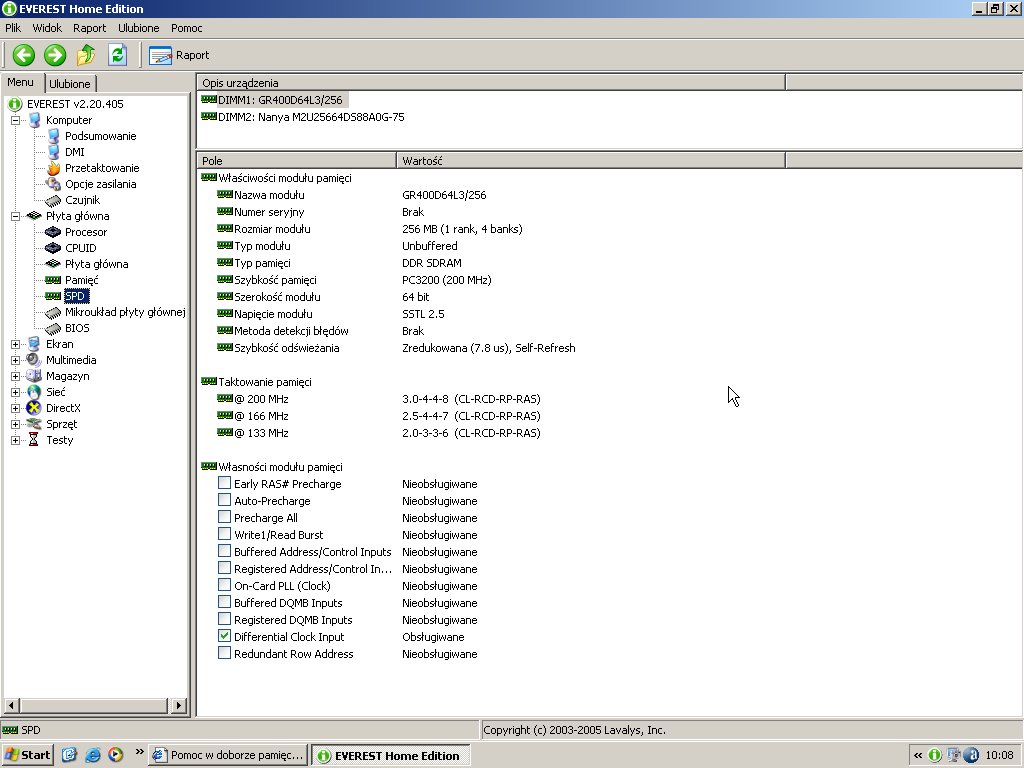Open the Widok menu

click(47, 28)
